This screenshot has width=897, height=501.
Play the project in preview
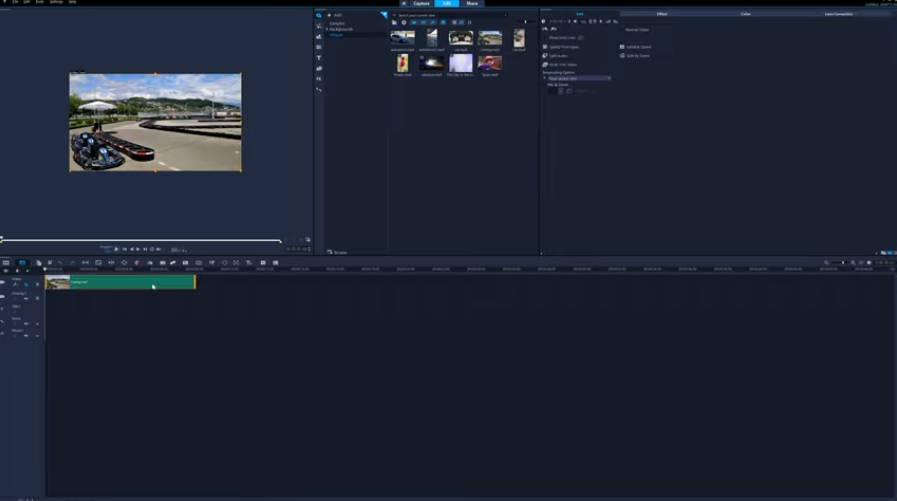[x=117, y=249]
